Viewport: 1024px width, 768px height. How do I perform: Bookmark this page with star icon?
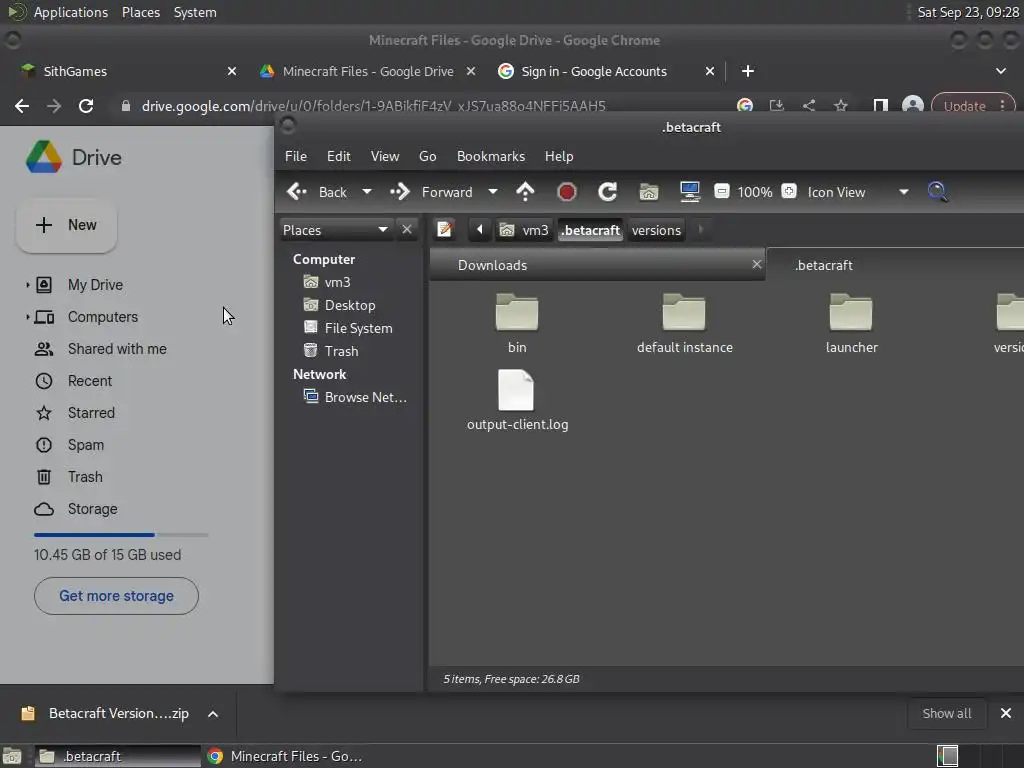[x=840, y=106]
